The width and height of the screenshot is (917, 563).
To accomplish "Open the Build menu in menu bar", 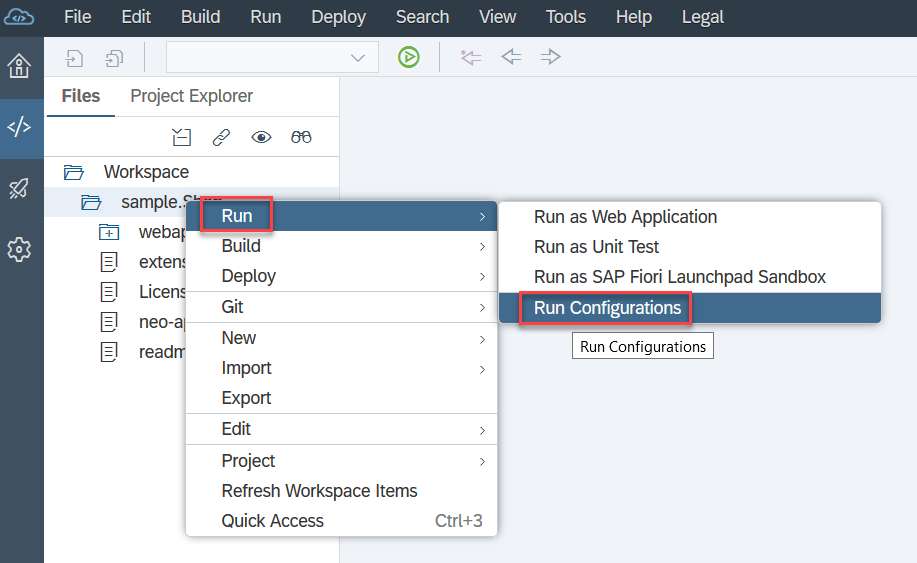I will point(201,17).
